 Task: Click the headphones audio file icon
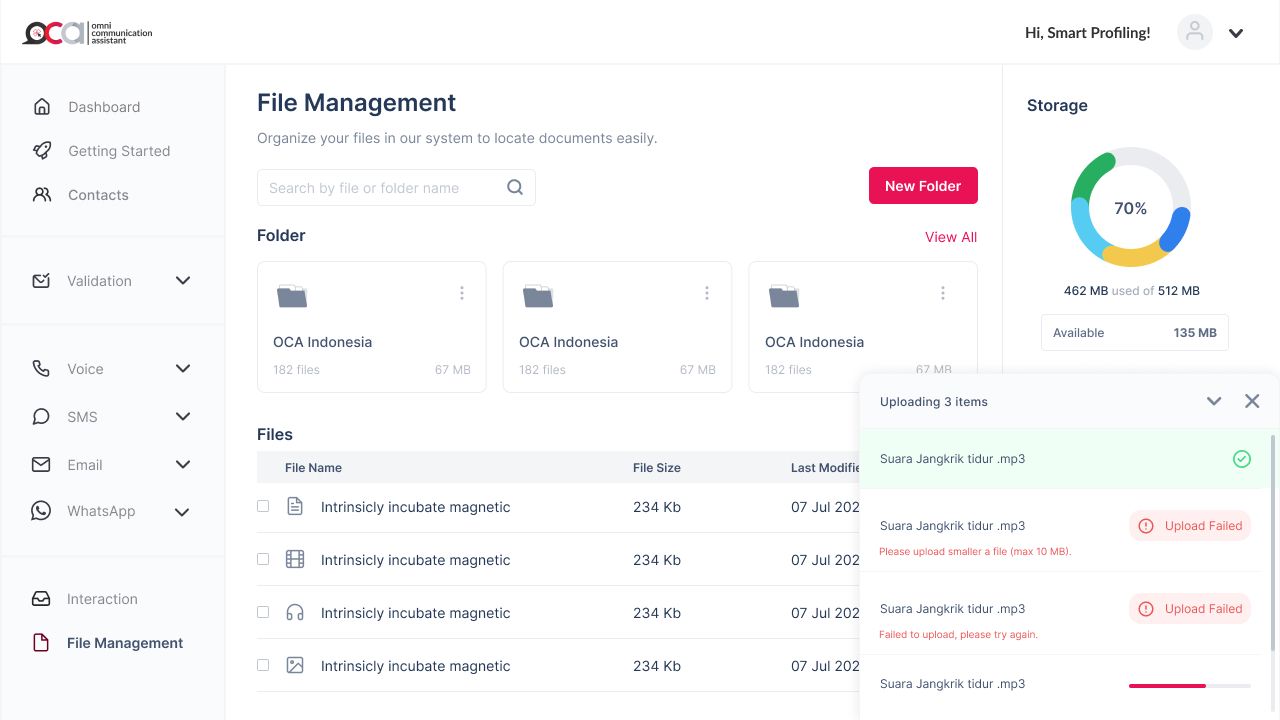click(x=295, y=613)
